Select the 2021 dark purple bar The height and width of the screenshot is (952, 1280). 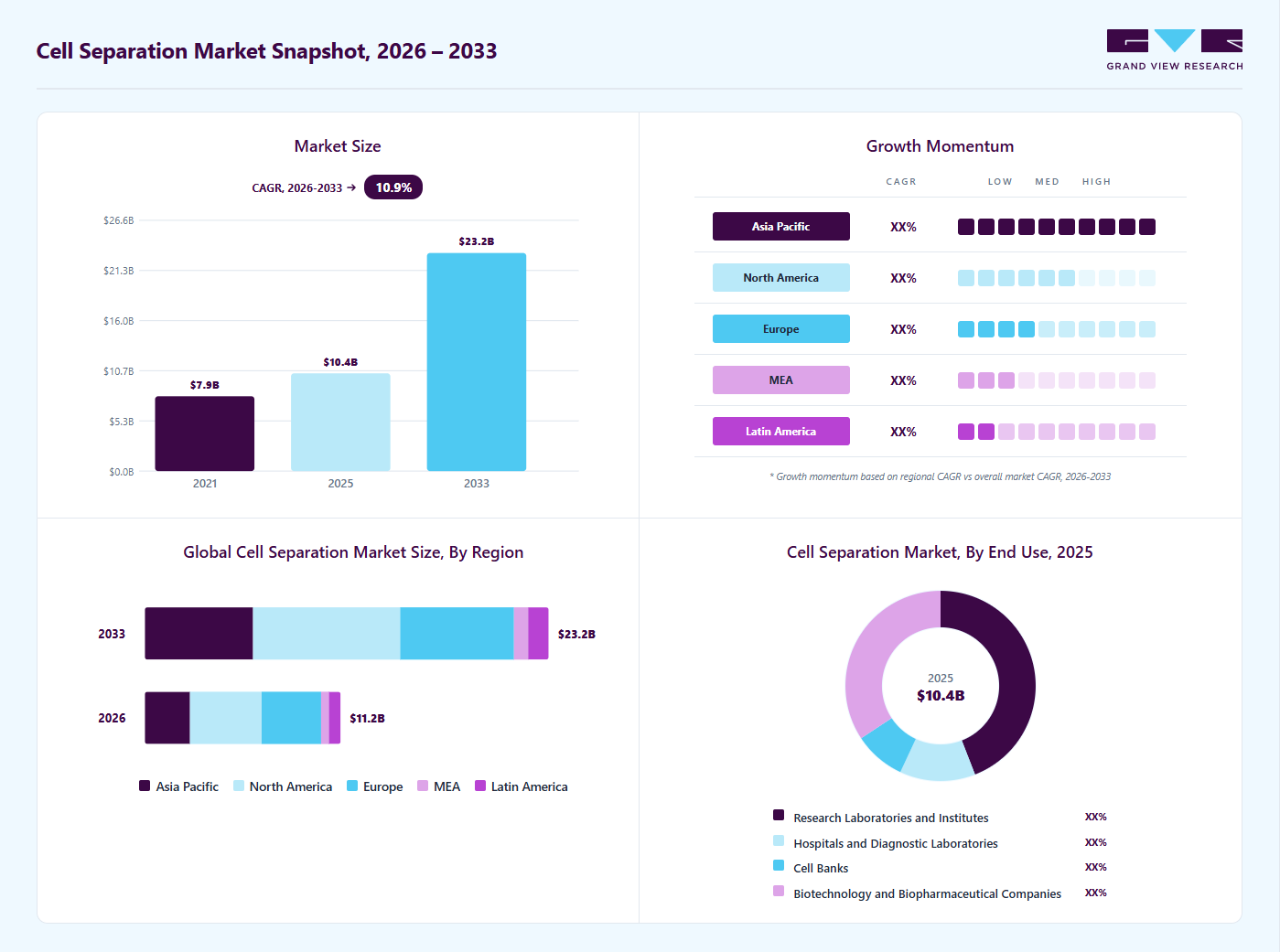pos(205,433)
